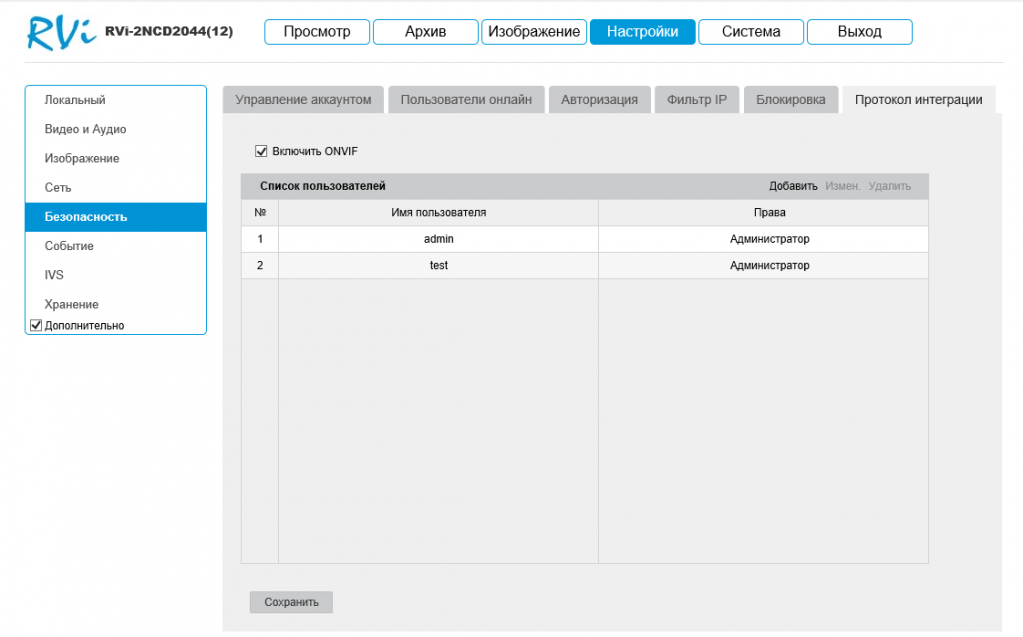
Task: Open the Пользователи онлайн tab
Action: pyautogui.click(x=466, y=100)
